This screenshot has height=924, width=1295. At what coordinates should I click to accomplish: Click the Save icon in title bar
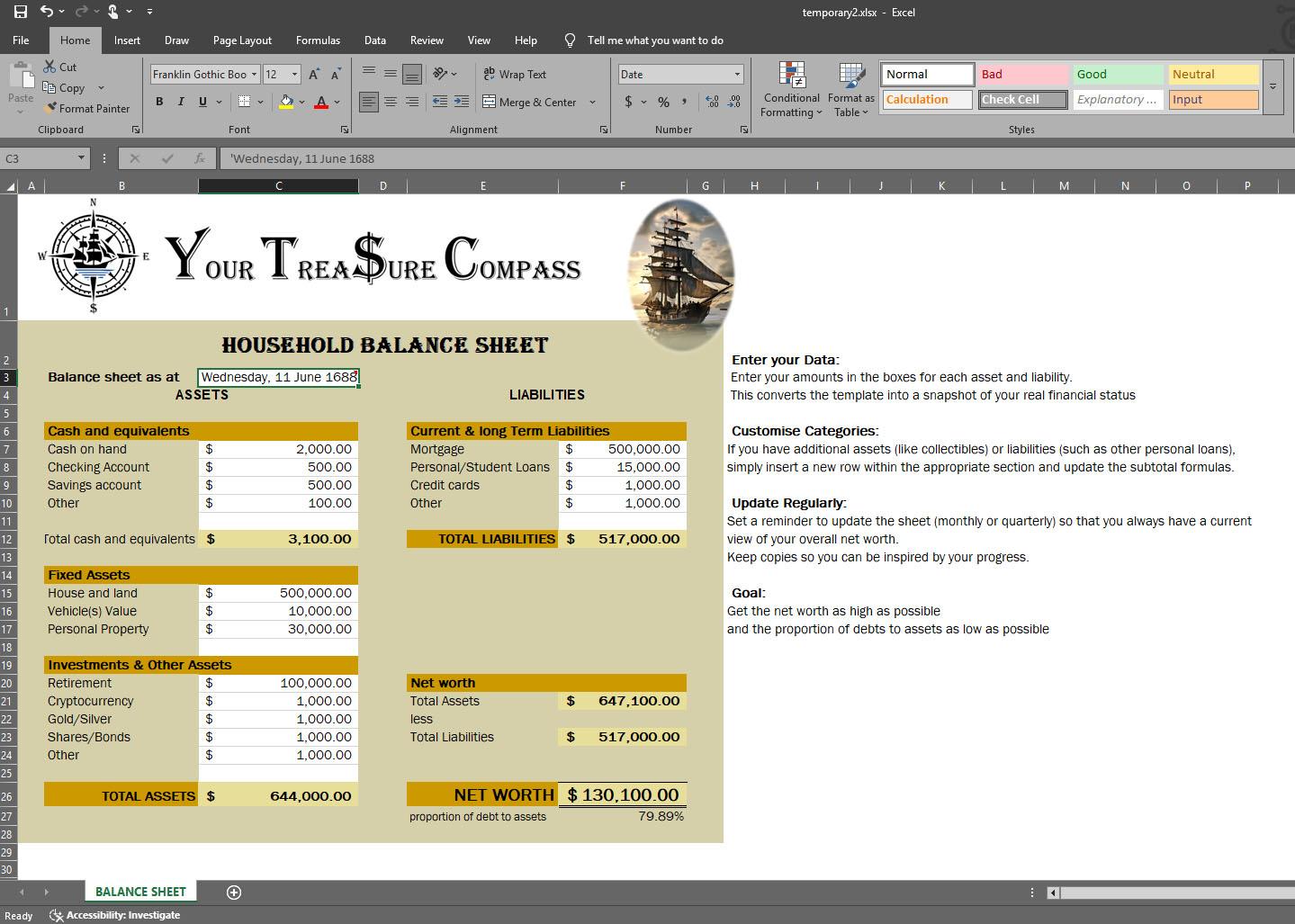[20, 12]
